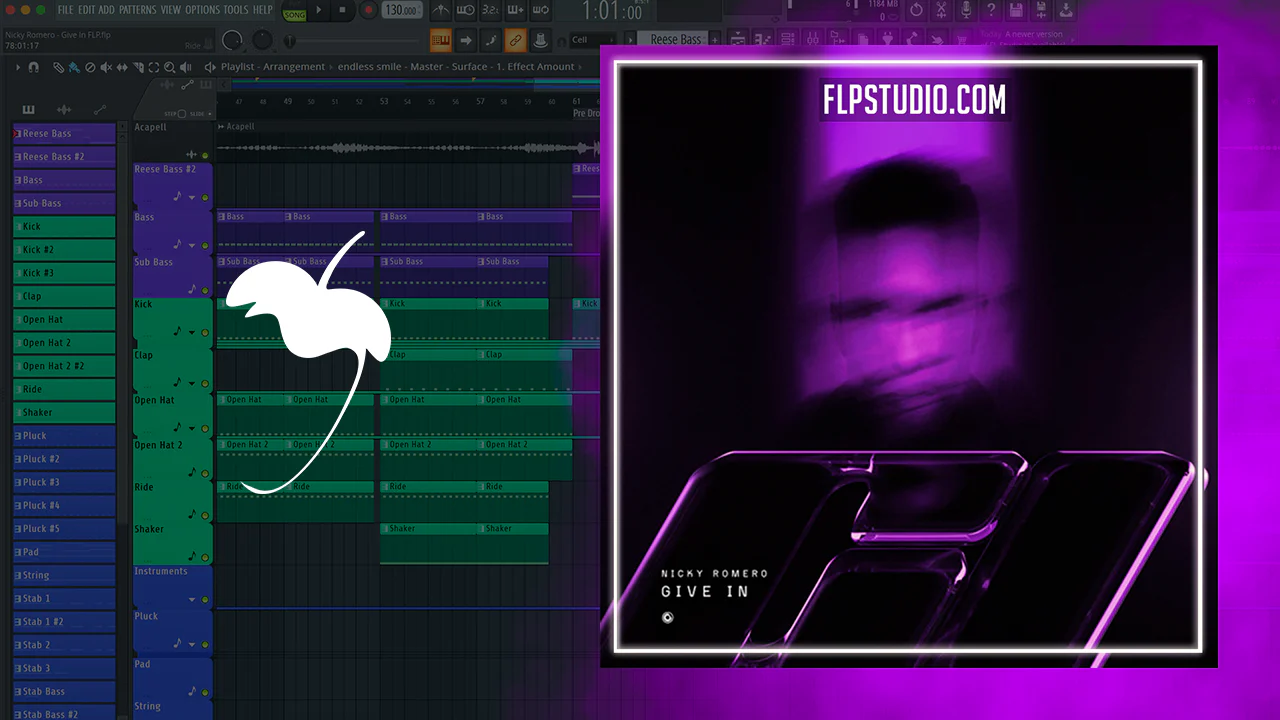Open the Cell snap dropdown
The height and width of the screenshot is (720, 1280).
594,40
